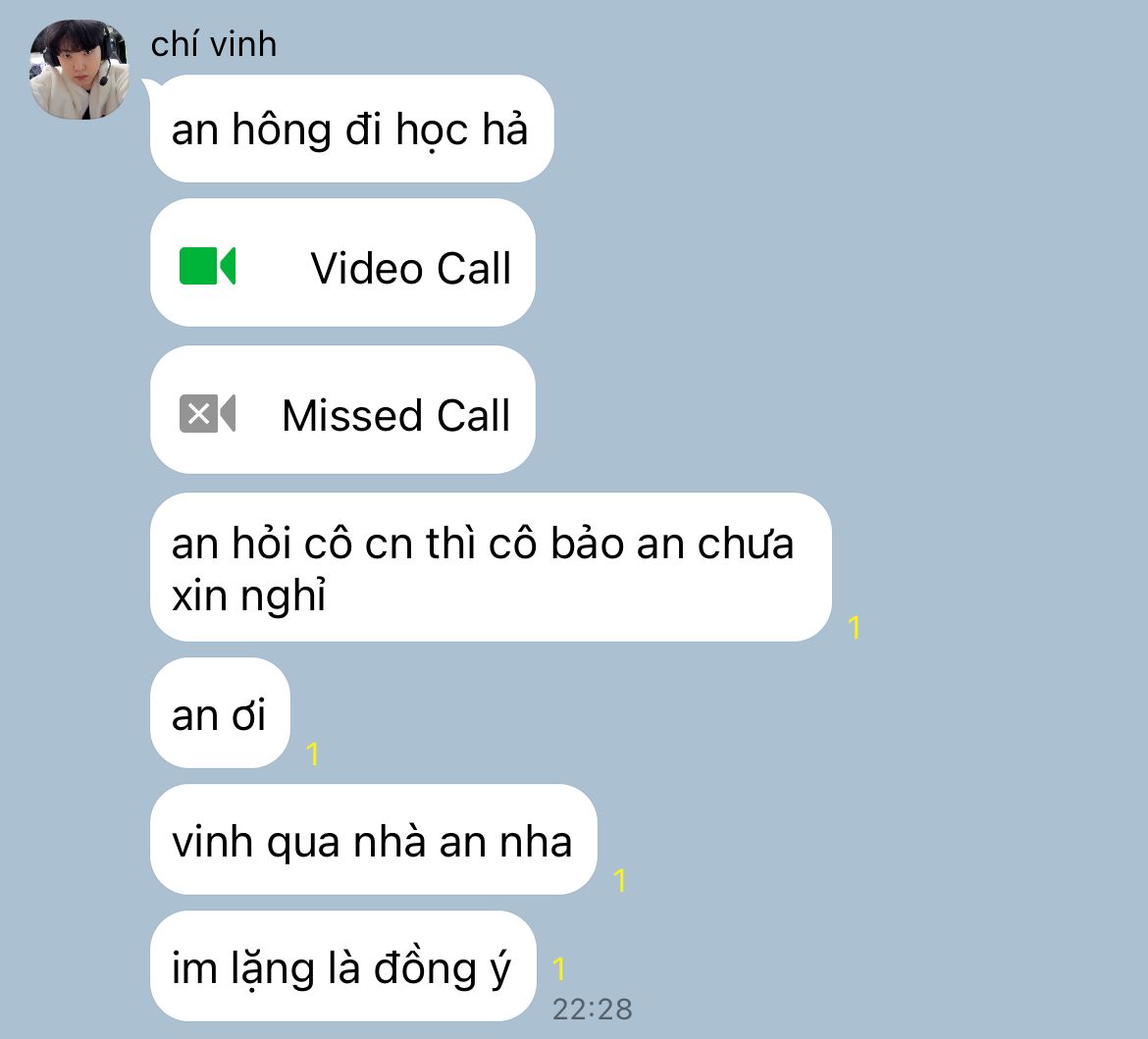Tap the "Video Call" label text
This screenshot has height=1039, width=1148.
click(411, 268)
